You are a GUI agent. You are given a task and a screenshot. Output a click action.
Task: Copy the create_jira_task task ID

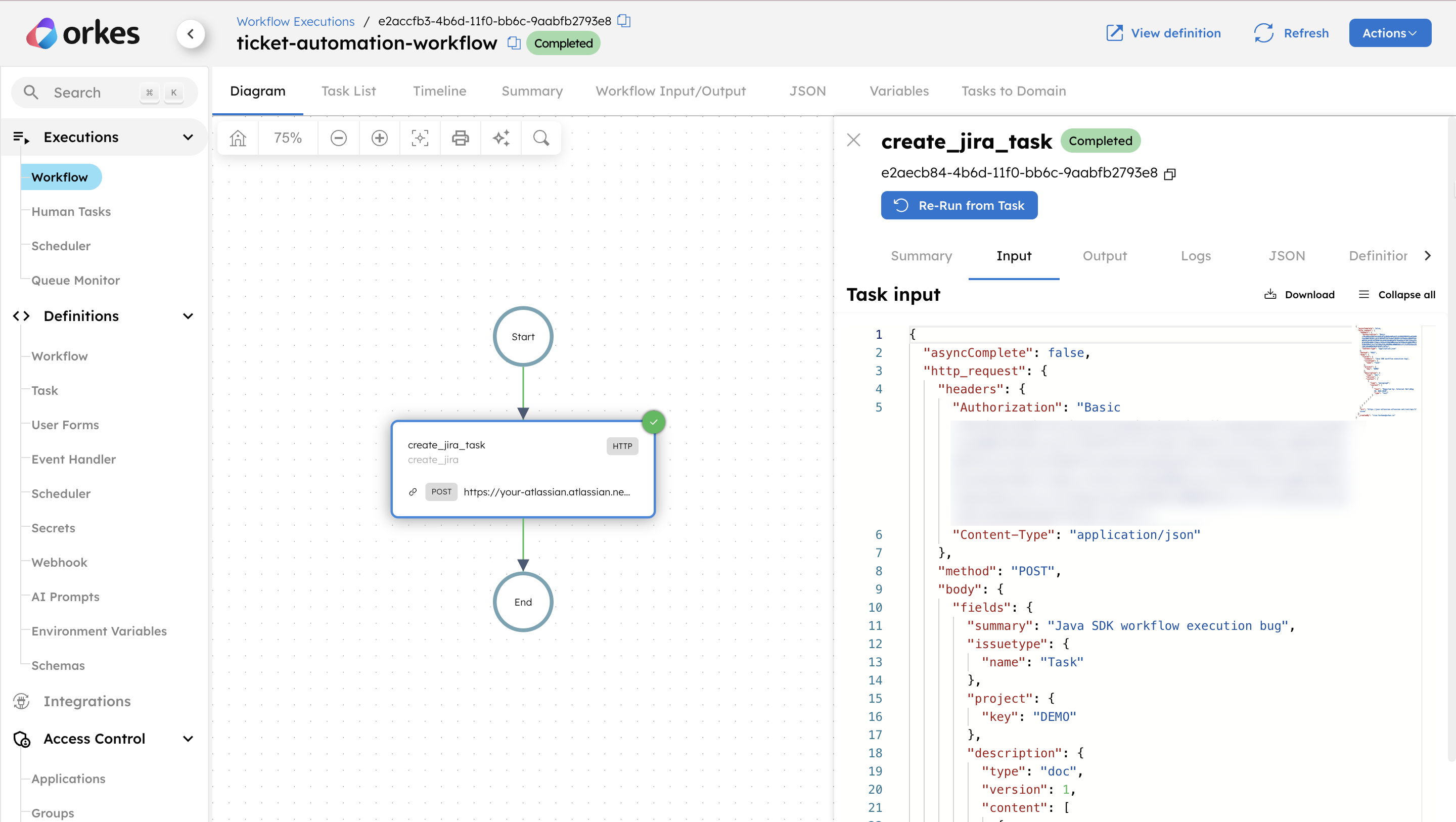pos(1170,173)
